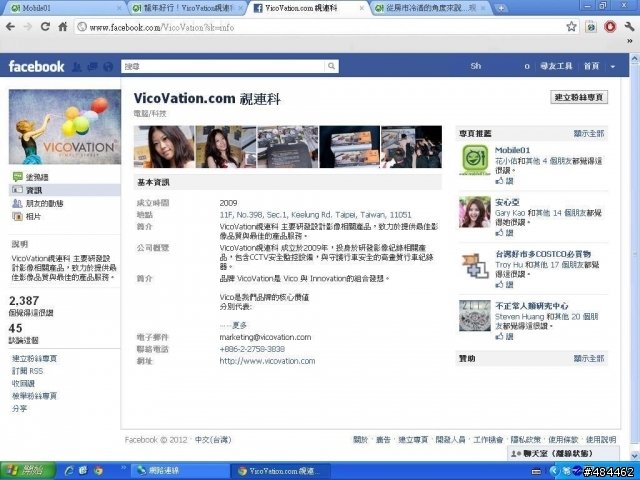640x480 pixels.
Task: Open the Keelung Rd. address link
Action: point(315,215)
